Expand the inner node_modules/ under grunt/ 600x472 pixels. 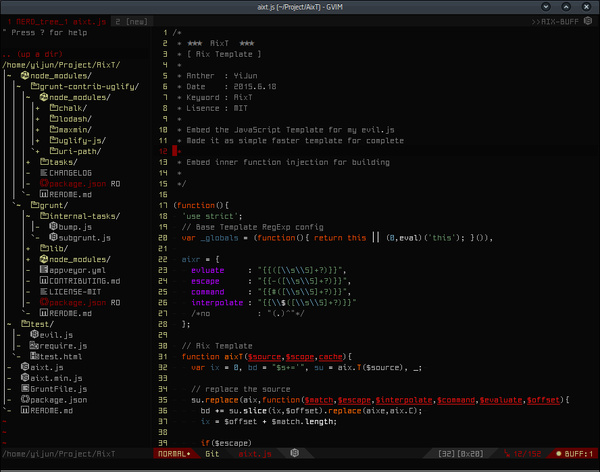(x=28, y=259)
